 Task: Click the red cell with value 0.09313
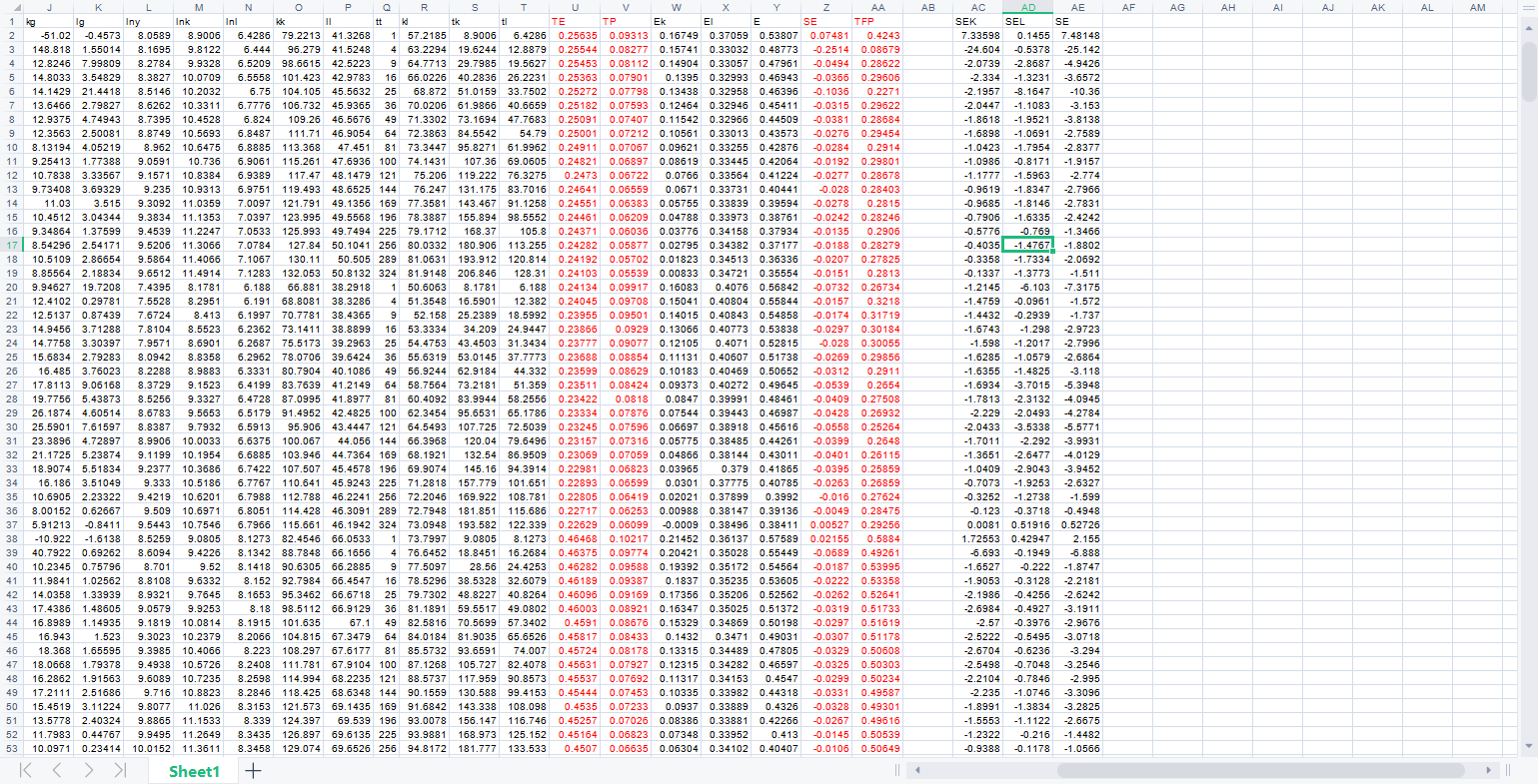point(625,35)
